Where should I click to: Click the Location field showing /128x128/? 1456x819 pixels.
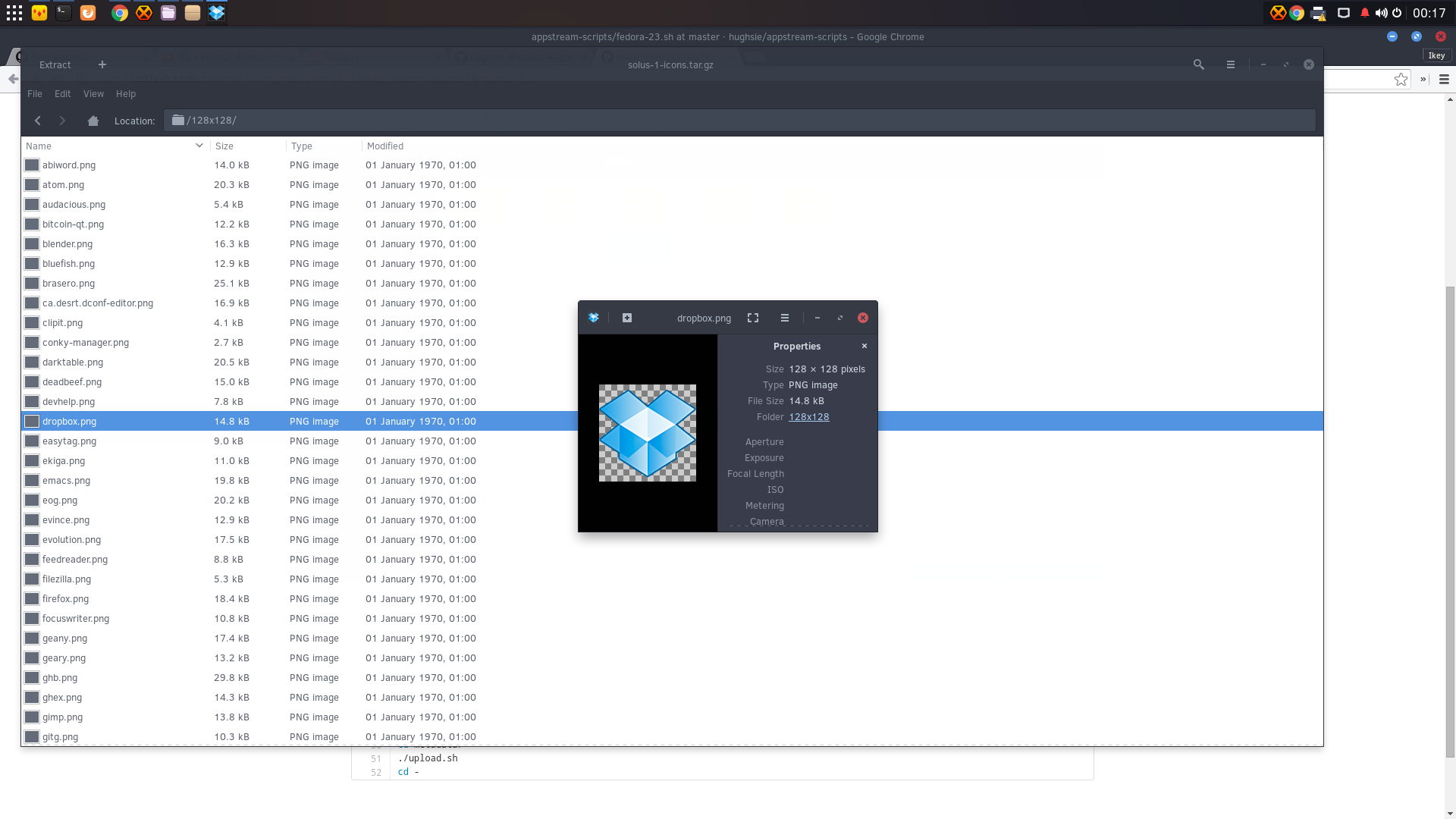[x=739, y=121]
